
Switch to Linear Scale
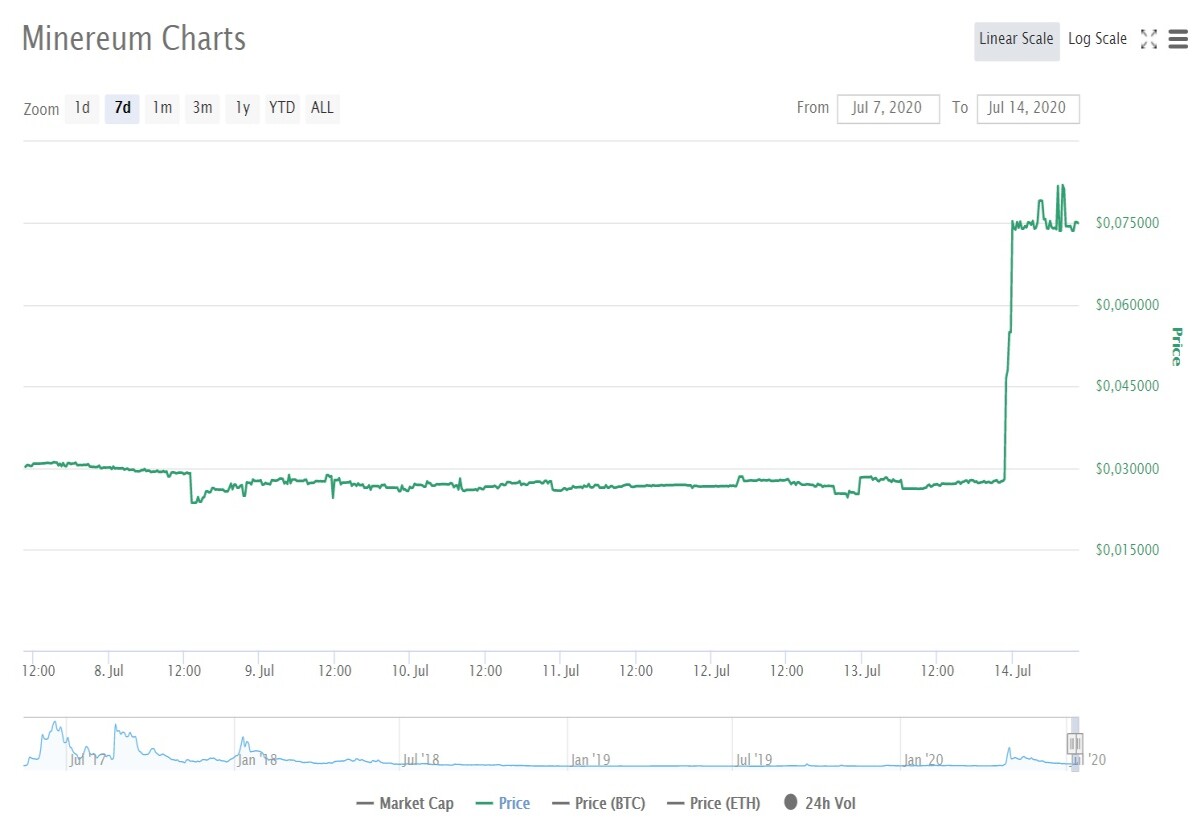point(1017,39)
